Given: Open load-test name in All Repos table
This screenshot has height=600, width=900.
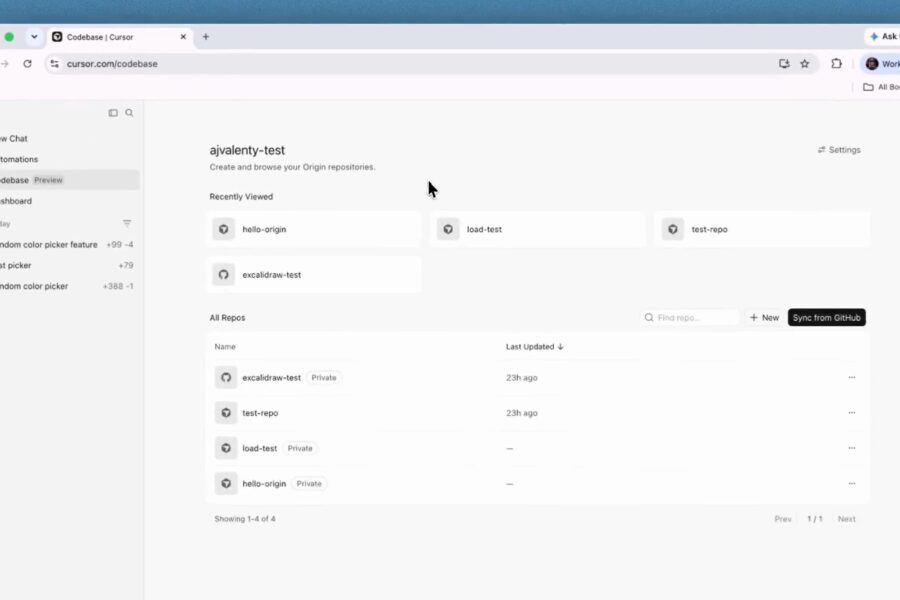Looking at the screenshot, I should (259, 448).
